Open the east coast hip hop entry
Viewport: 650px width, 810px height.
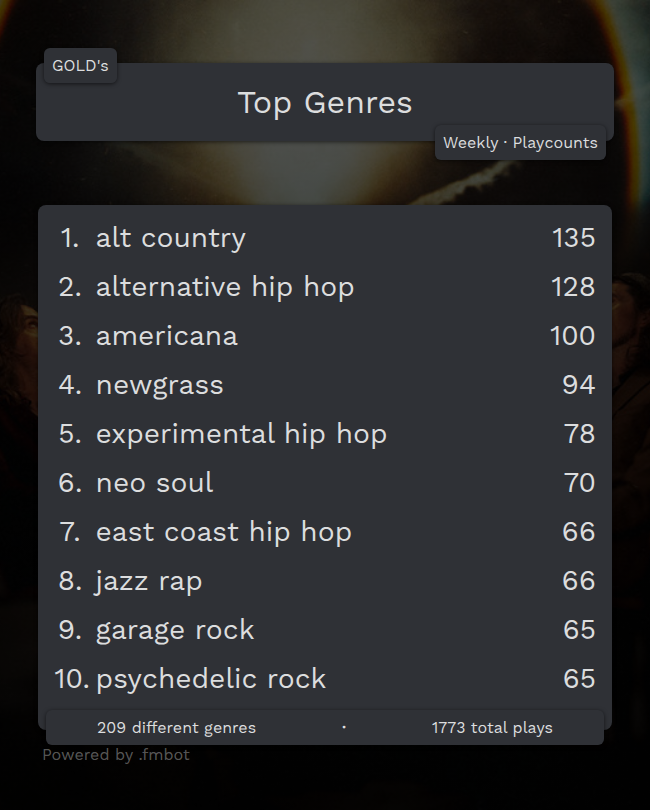click(224, 532)
